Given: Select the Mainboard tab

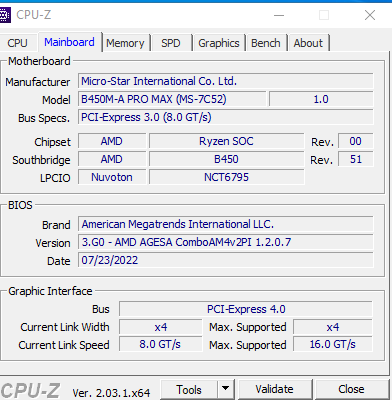Looking at the screenshot, I should coord(69,42).
